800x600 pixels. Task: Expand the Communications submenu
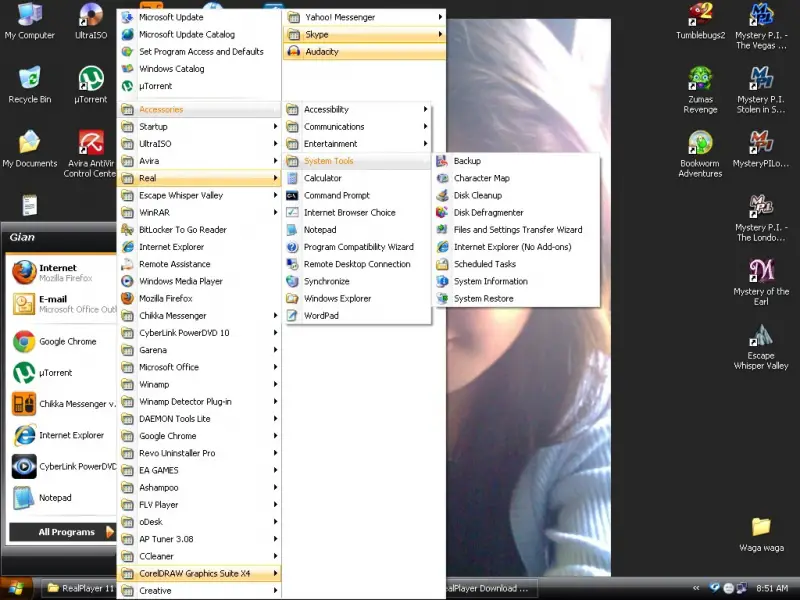pos(357,127)
